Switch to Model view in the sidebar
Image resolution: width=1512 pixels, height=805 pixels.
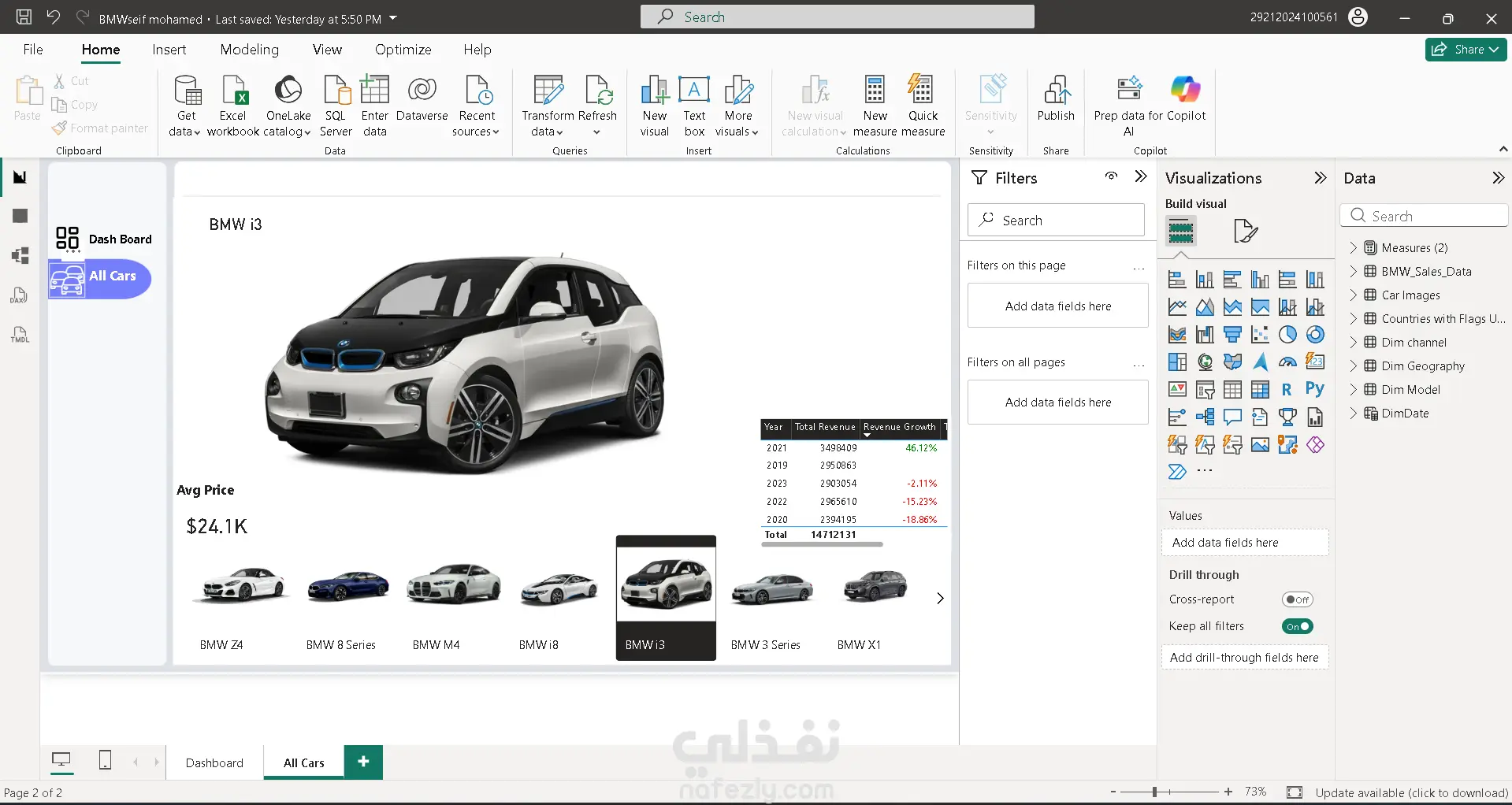coord(20,255)
